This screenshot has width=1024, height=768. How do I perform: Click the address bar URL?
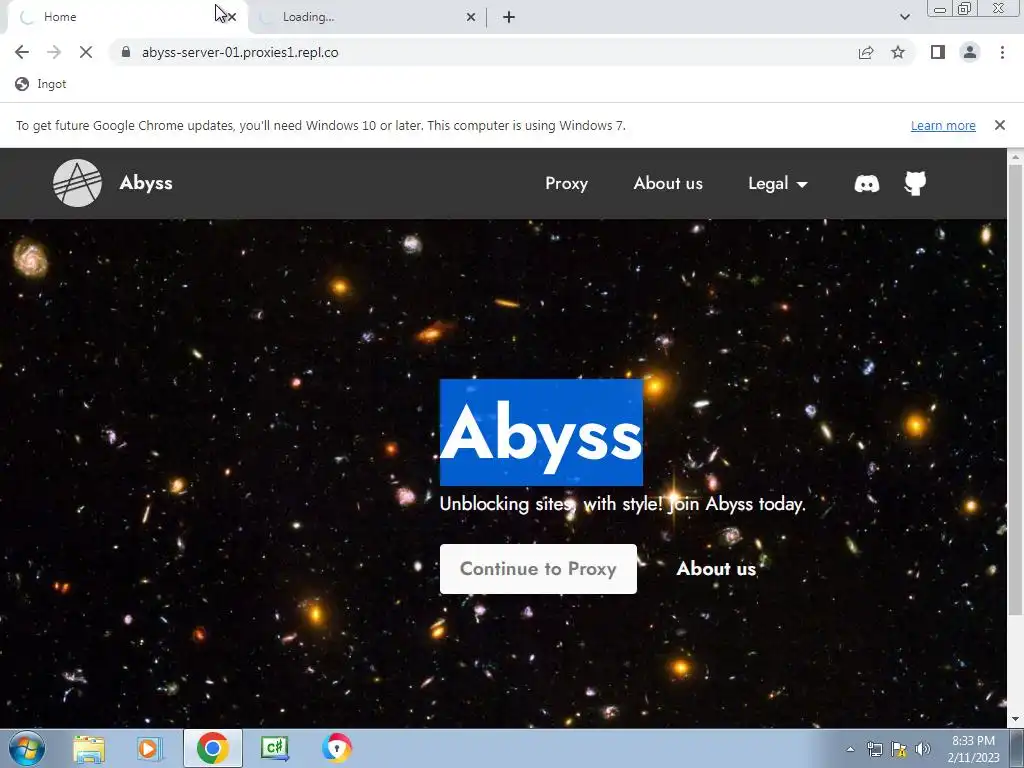tap(240, 52)
